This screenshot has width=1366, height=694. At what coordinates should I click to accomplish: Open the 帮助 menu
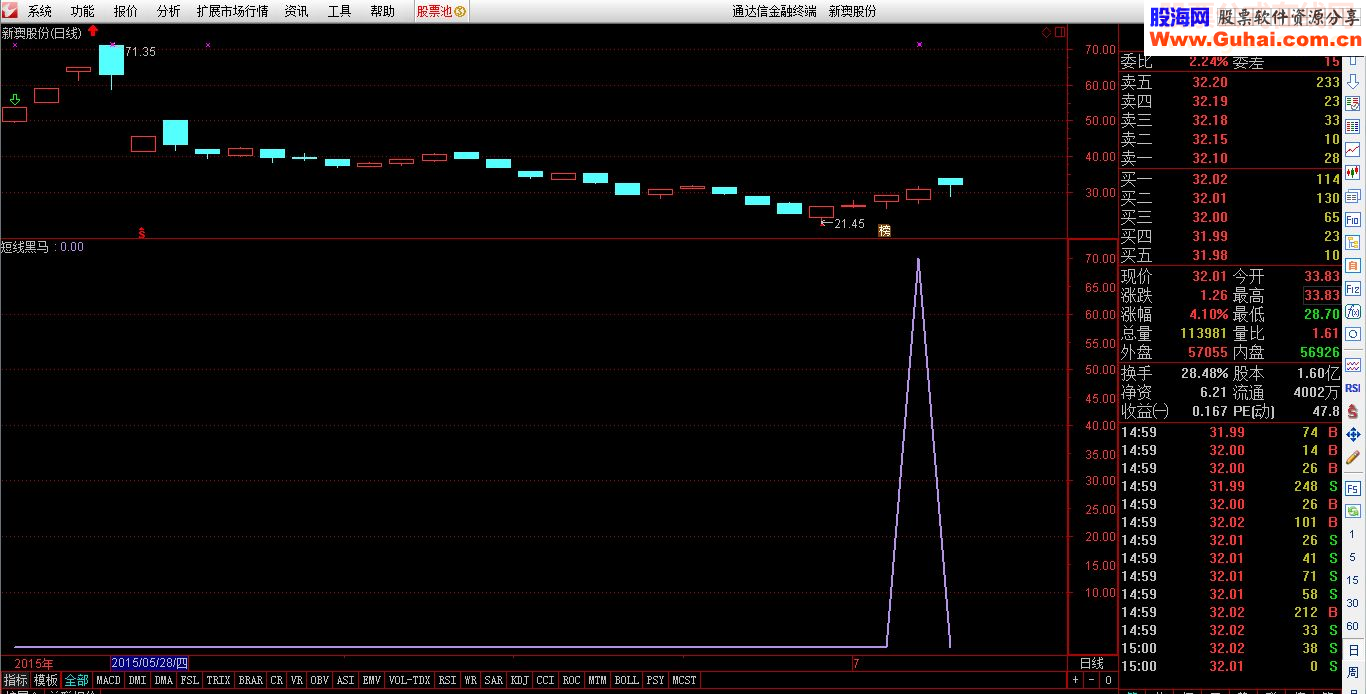(x=382, y=11)
